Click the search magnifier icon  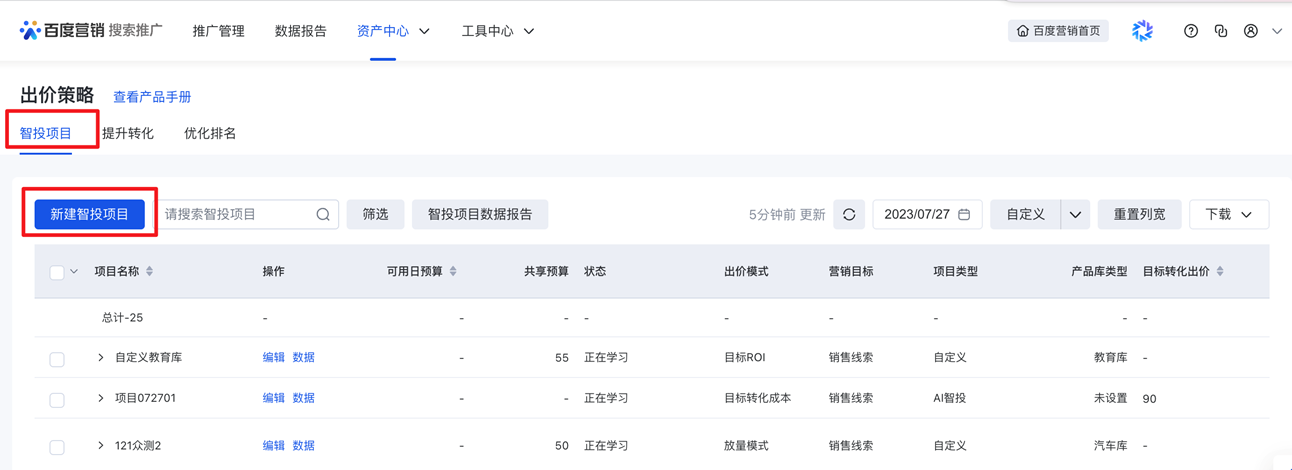[x=323, y=214]
